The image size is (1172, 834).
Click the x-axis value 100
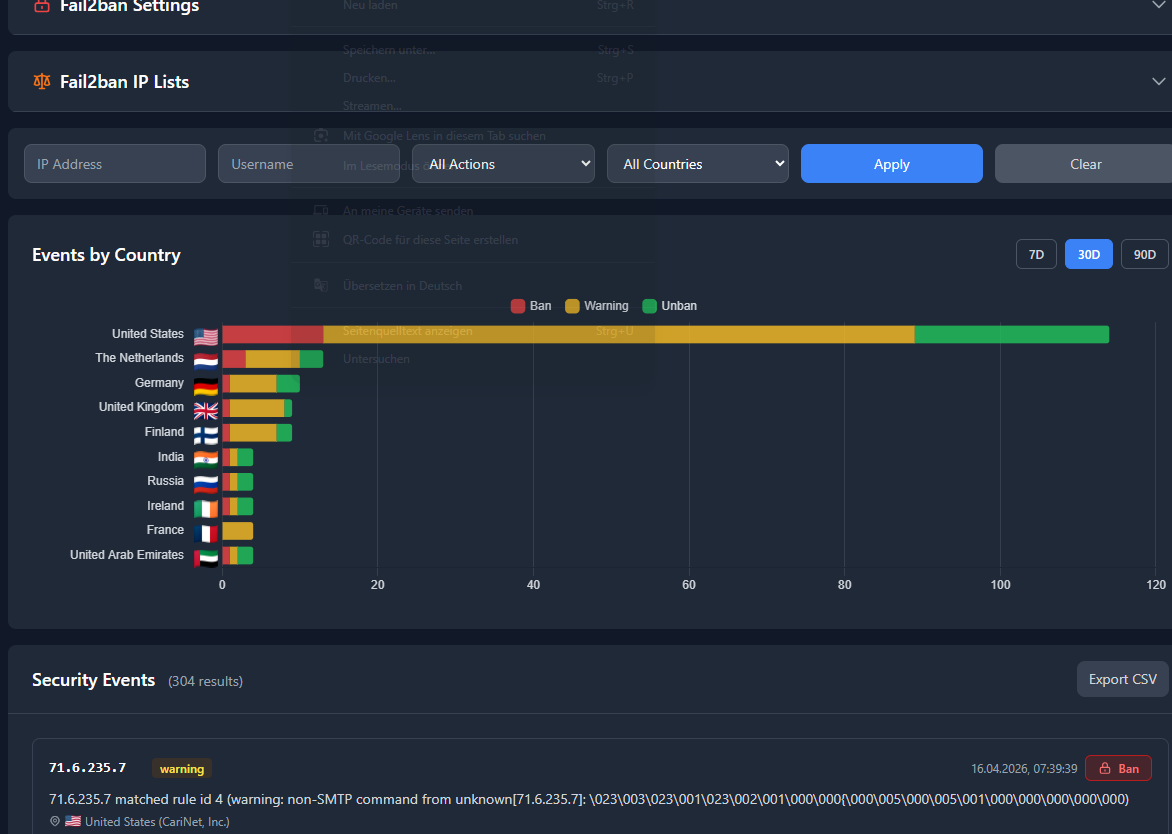pos(1000,584)
